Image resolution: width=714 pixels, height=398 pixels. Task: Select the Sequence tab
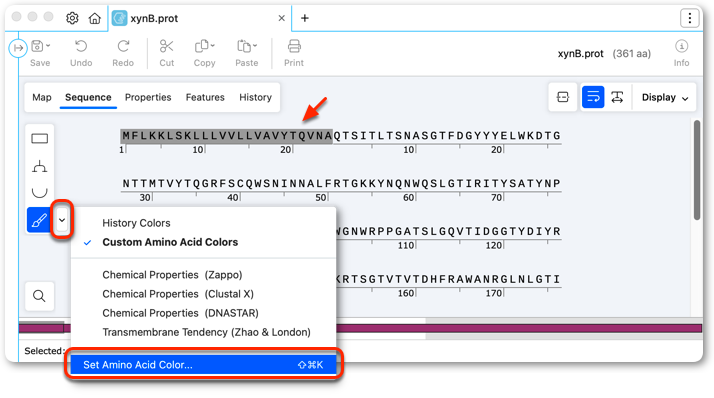coord(88,97)
